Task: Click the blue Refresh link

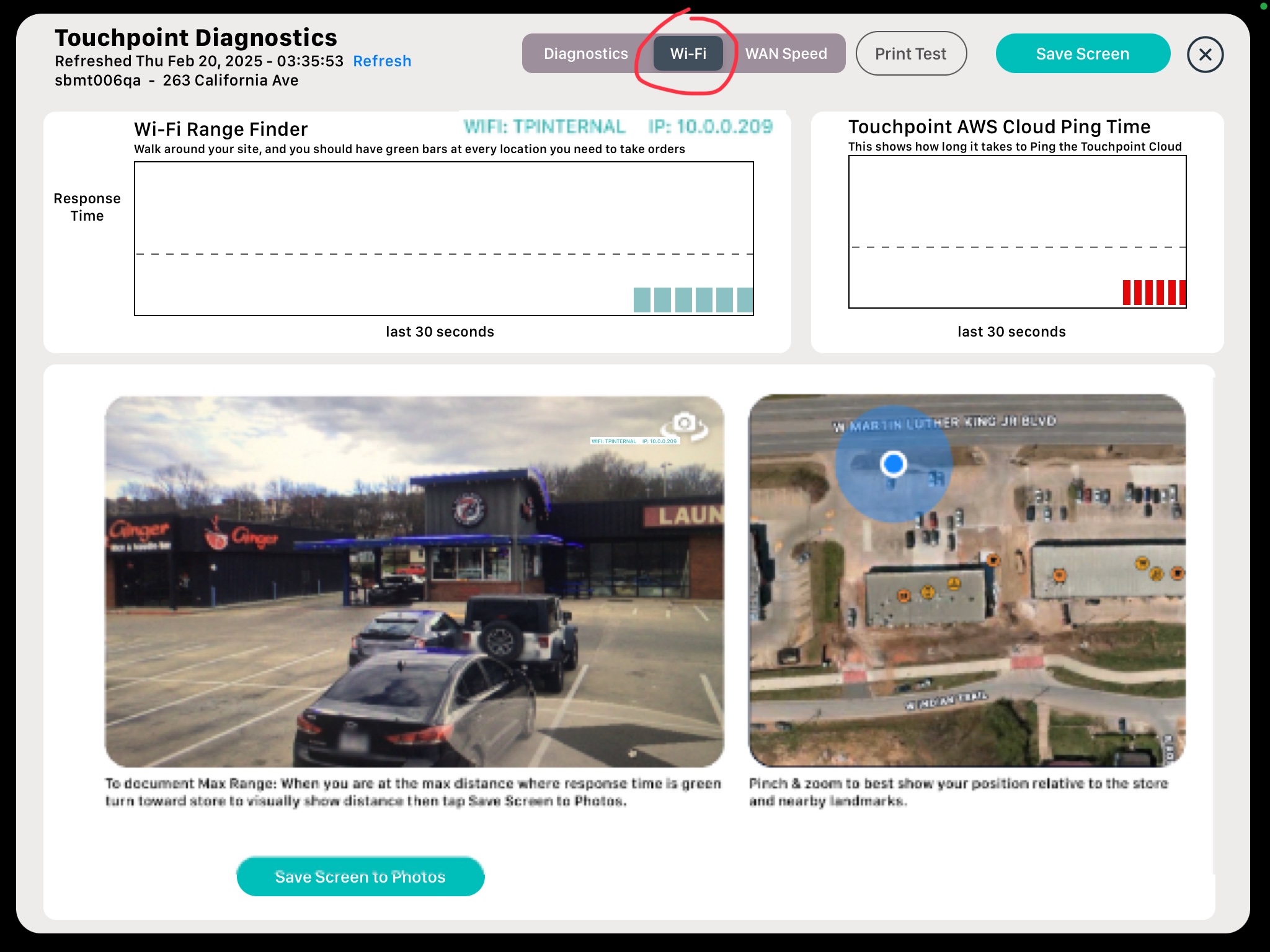Action: click(x=382, y=61)
